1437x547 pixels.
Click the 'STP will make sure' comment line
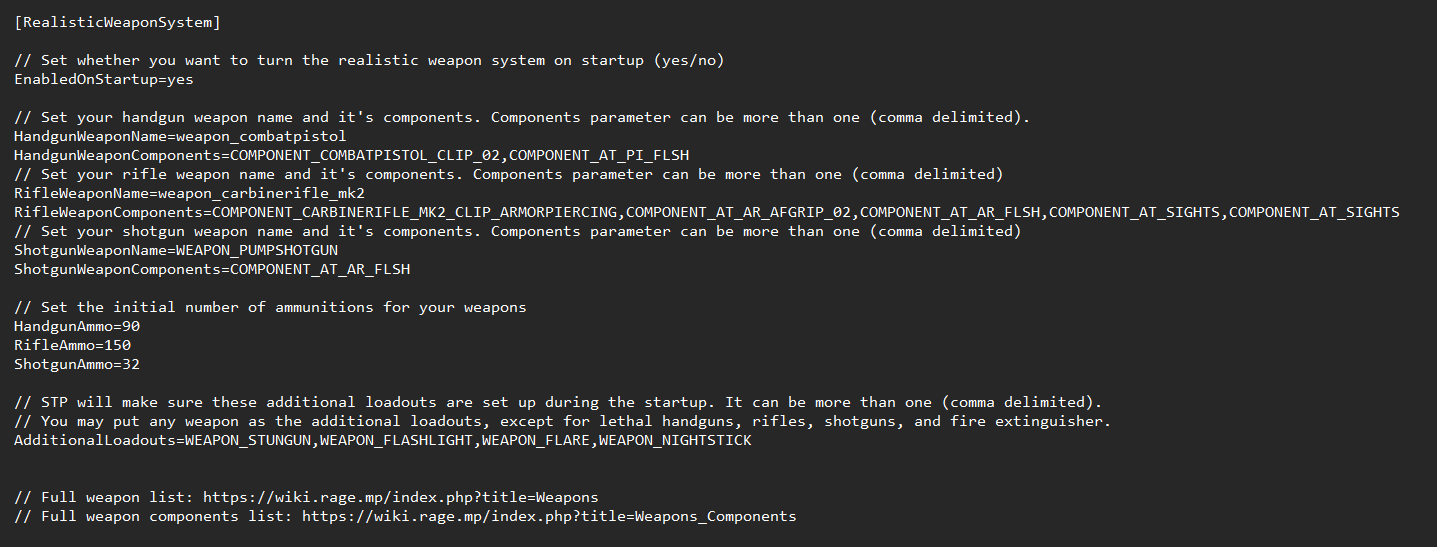point(558,402)
